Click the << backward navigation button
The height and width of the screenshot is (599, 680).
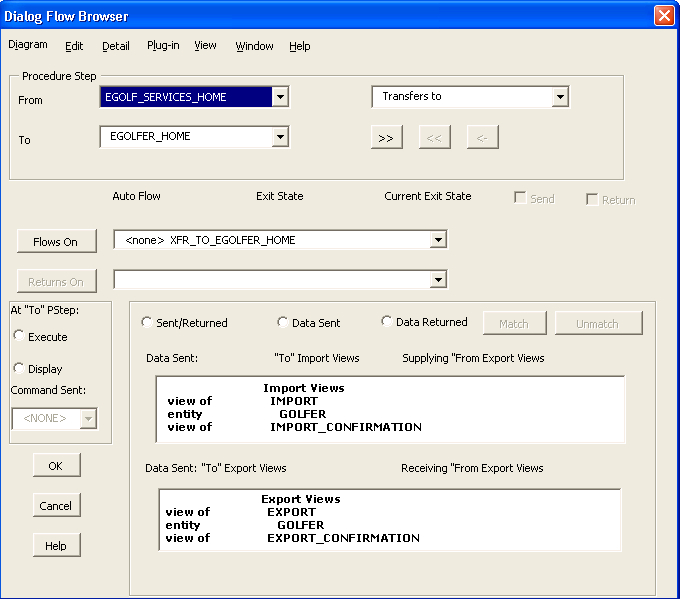[434, 138]
